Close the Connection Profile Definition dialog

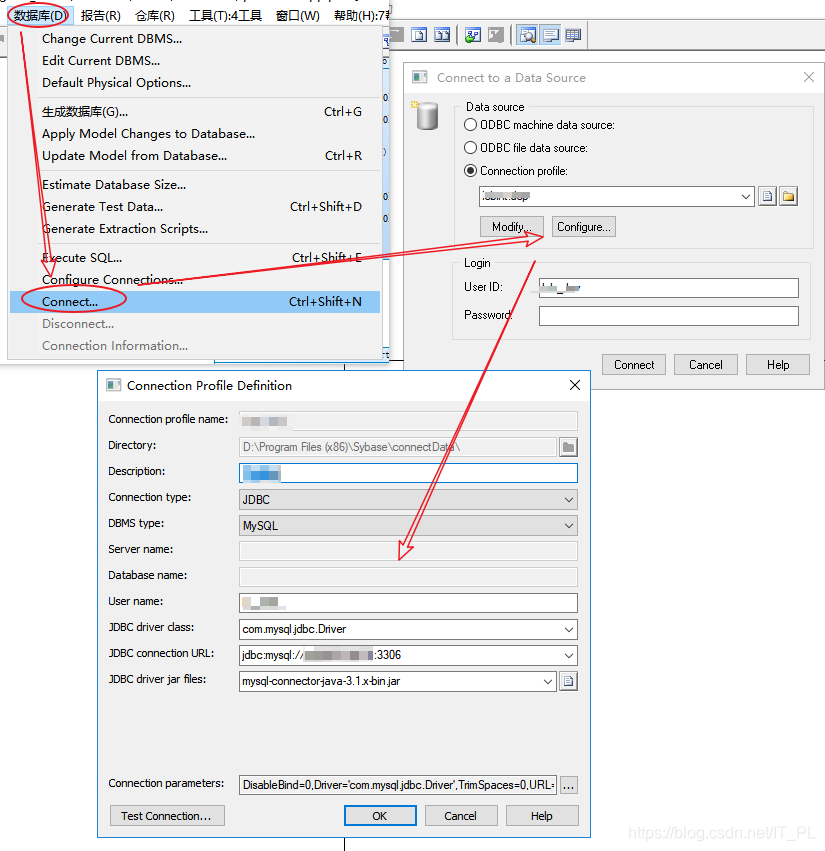tap(575, 385)
